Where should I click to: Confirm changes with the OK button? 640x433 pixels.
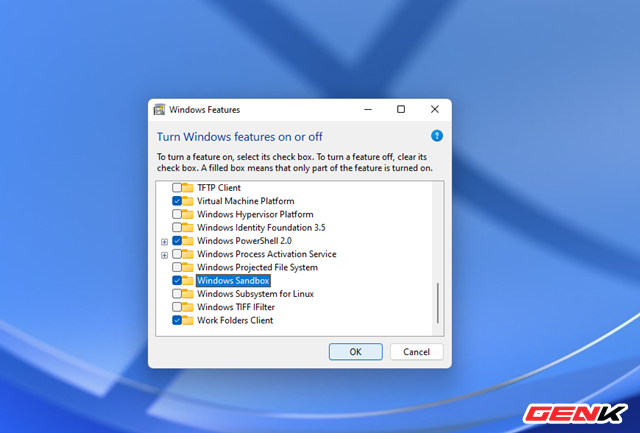click(356, 352)
